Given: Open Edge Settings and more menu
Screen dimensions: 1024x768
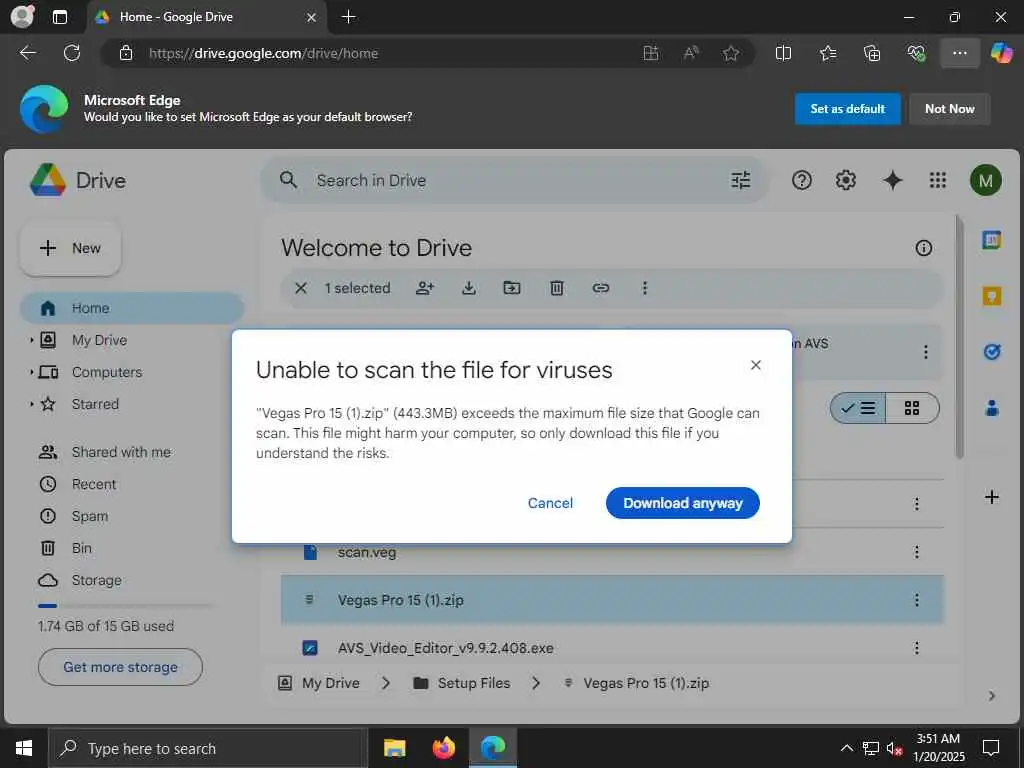Looking at the screenshot, I should pyautogui.click(x=959, y=53).
